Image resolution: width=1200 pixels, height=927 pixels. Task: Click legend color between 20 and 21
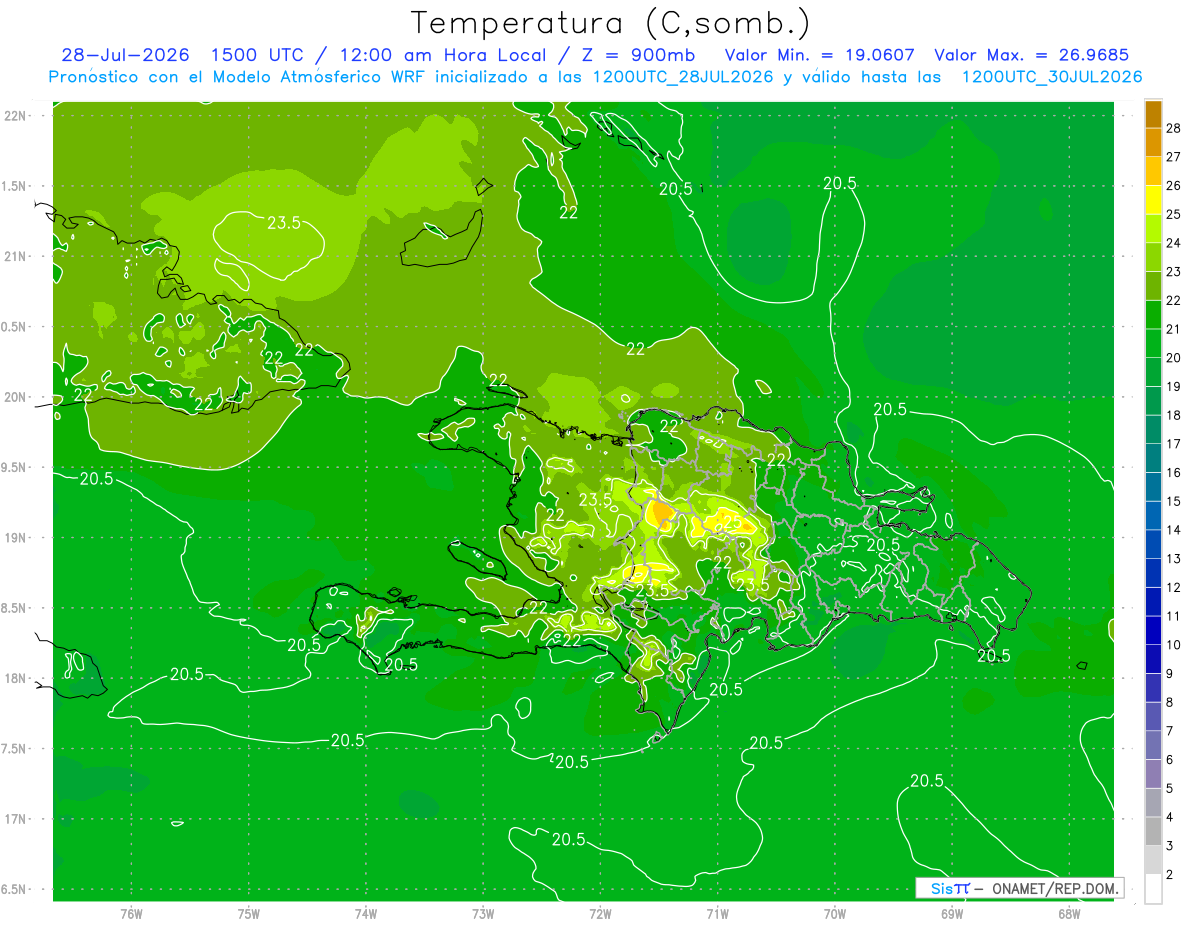pyautogui.click(x=1154, y=343)
